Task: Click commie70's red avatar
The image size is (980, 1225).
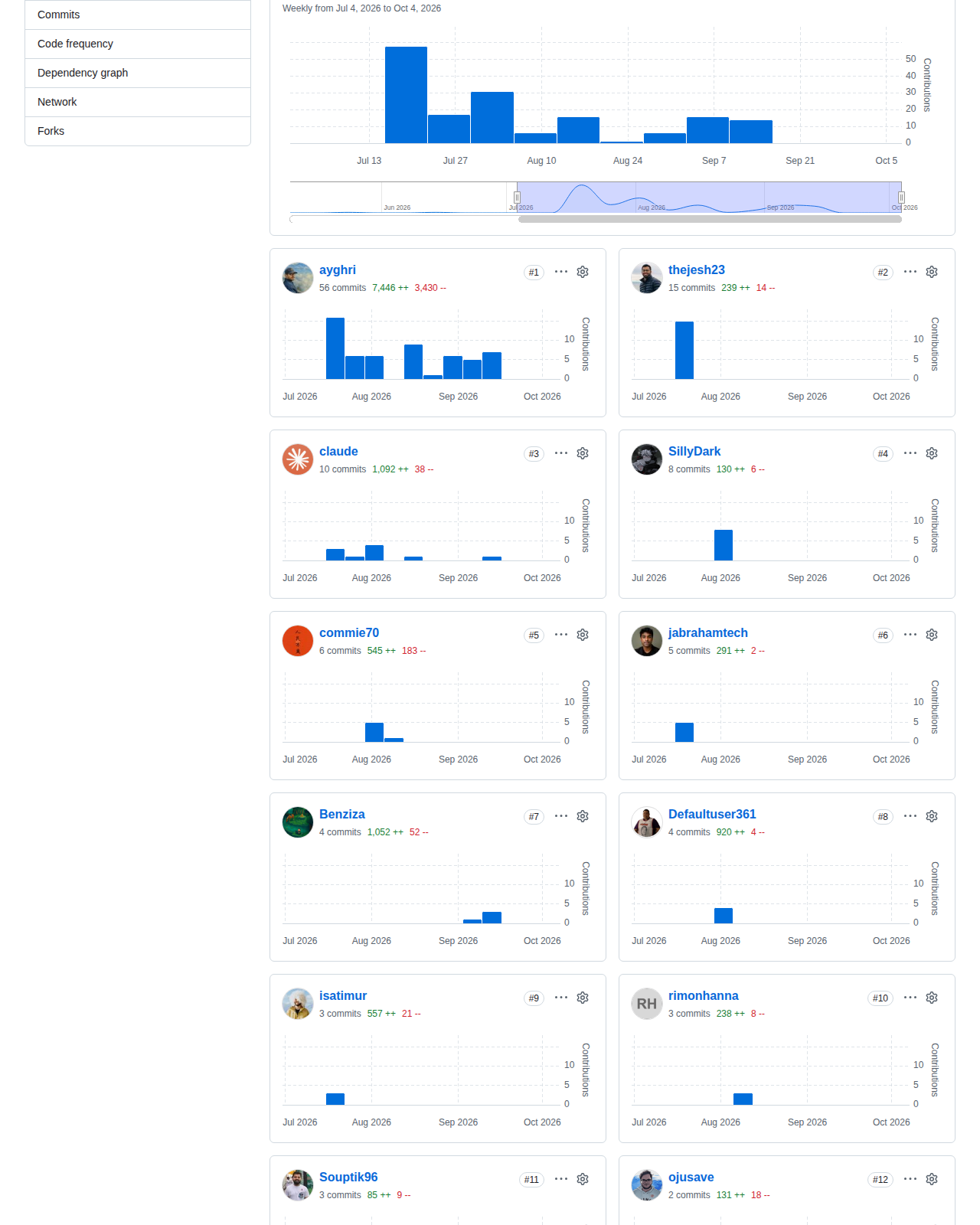Action: pyautogui.click(x=298, y=641)
